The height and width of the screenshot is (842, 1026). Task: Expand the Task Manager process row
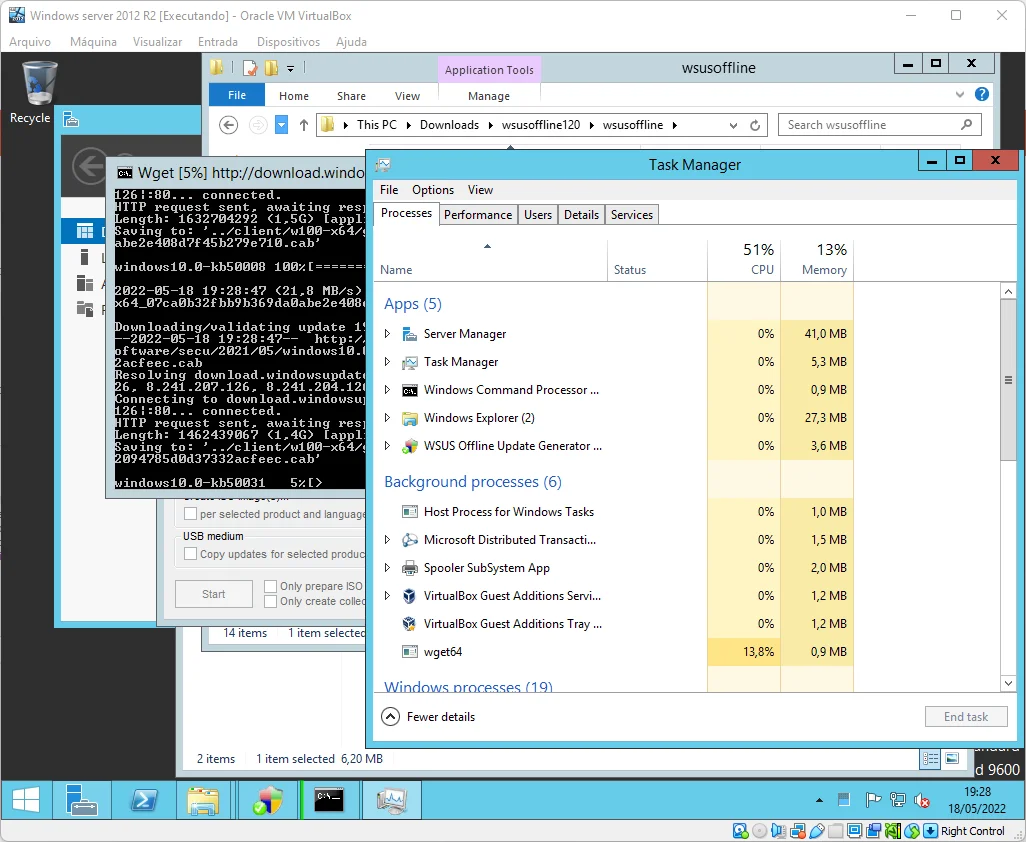pos(387,362)
